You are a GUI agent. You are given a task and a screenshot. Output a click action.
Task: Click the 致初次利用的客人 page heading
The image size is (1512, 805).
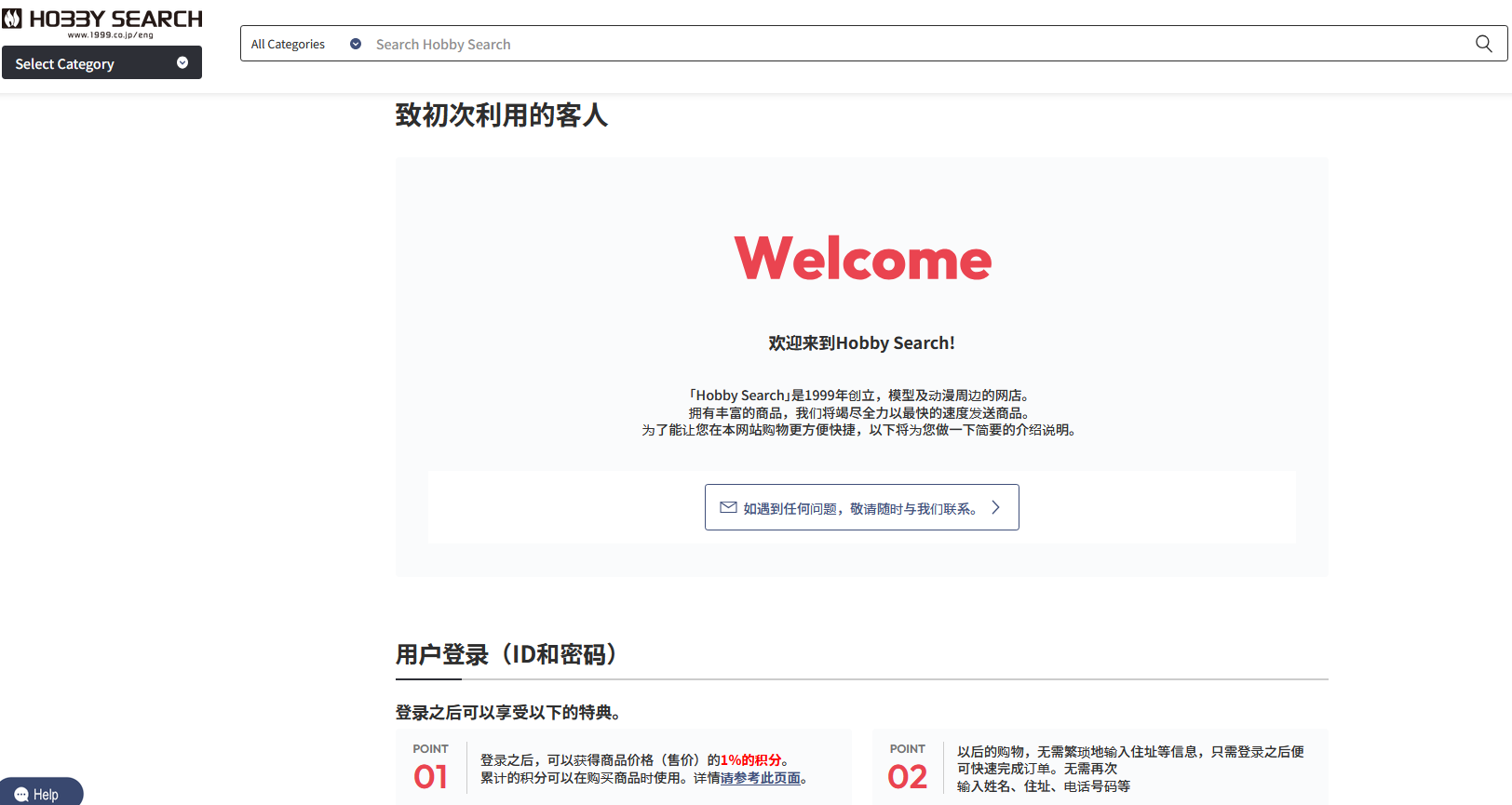(502, 115)
